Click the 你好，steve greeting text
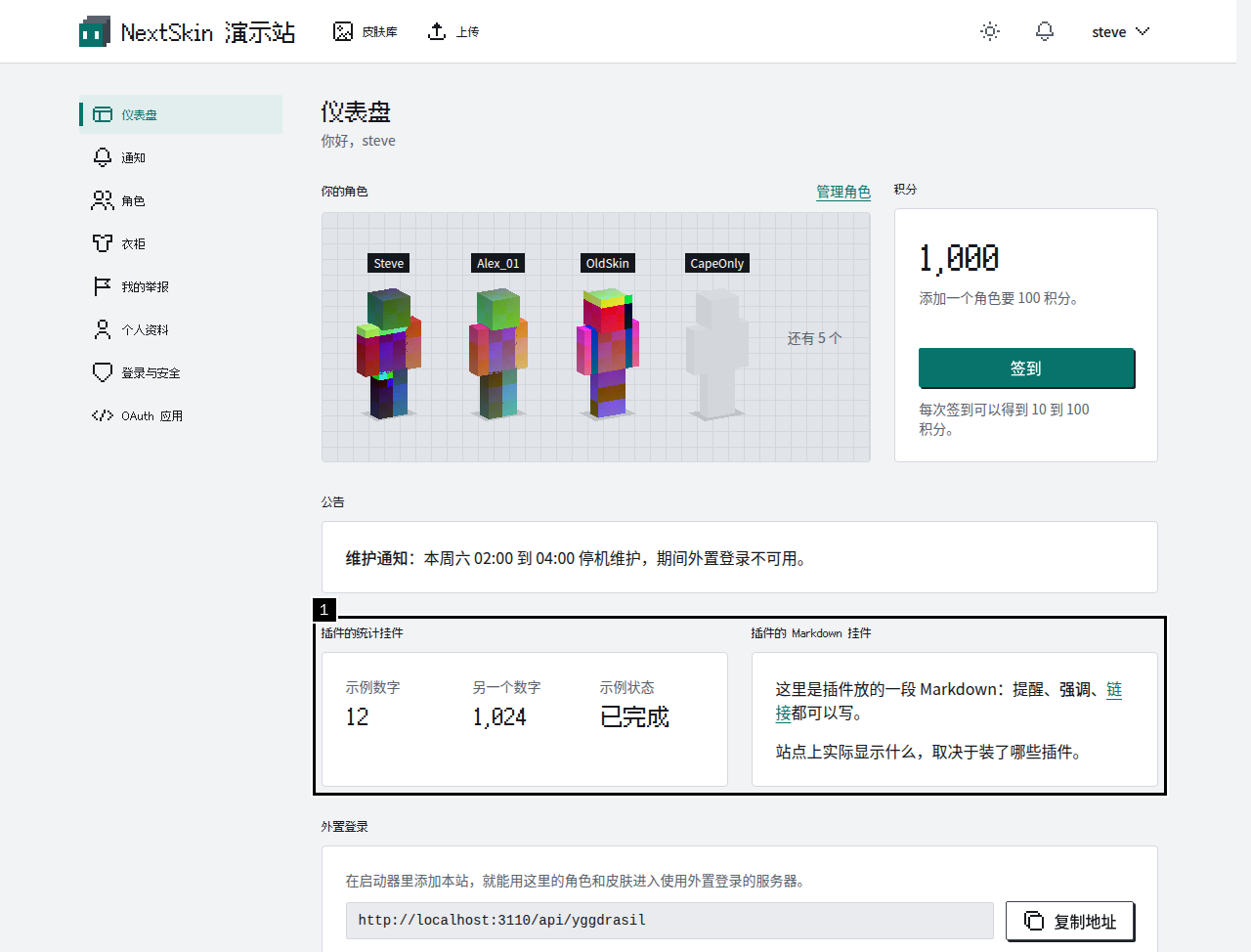Screen dimensions: 1251x952 click(x=359, y=141)
